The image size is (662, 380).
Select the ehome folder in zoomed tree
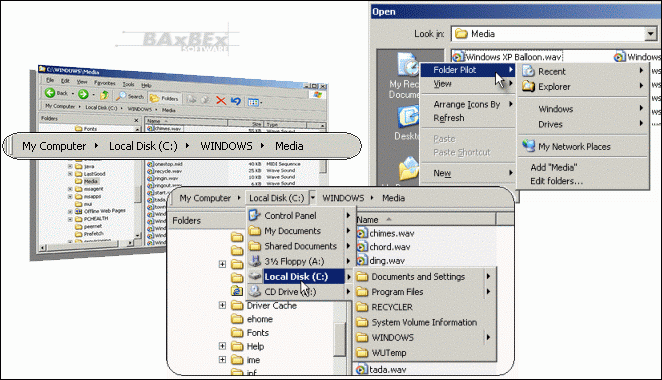coord(252,319)
